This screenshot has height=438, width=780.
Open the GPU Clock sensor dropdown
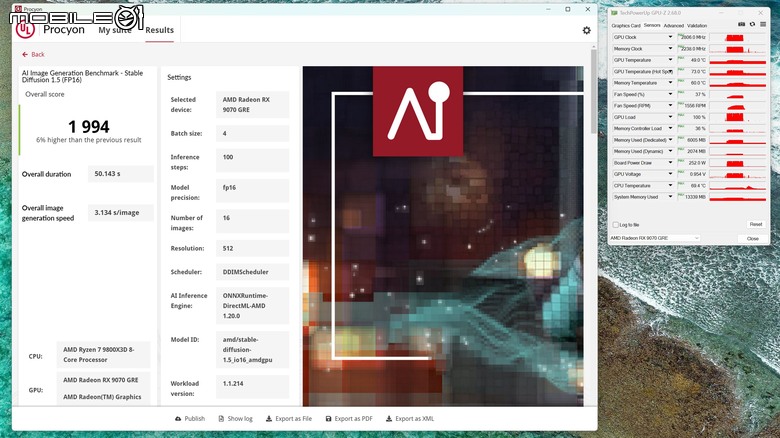(x=670, y=37)
